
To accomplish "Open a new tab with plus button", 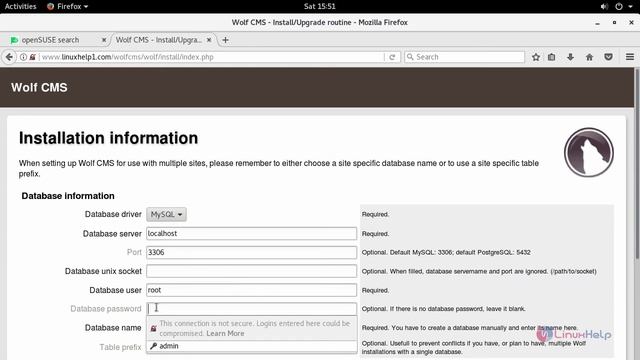I will [x=225, y=40].
